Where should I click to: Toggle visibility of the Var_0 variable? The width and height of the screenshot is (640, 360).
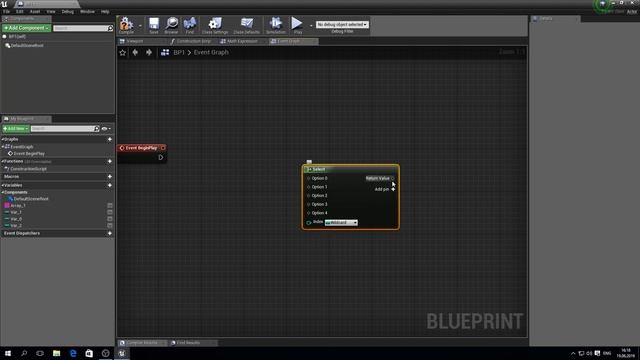coord(109,219)
